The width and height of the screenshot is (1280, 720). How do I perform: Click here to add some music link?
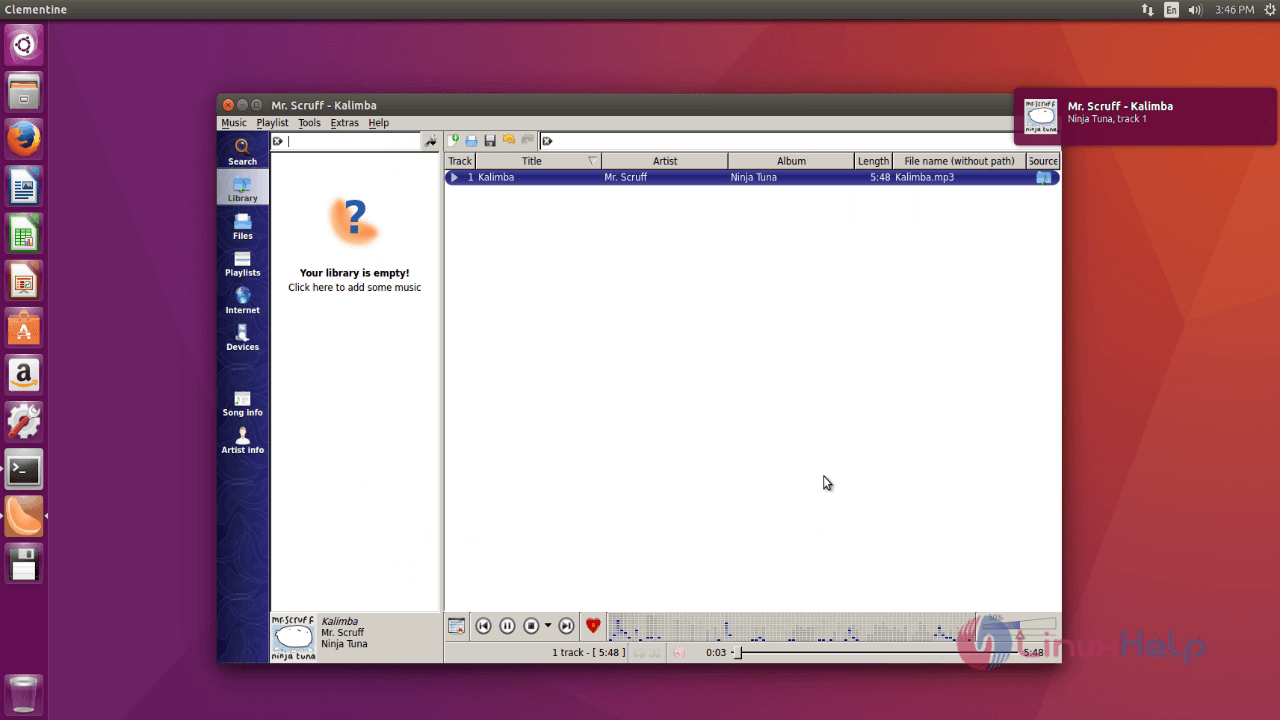tap(354, 288)
